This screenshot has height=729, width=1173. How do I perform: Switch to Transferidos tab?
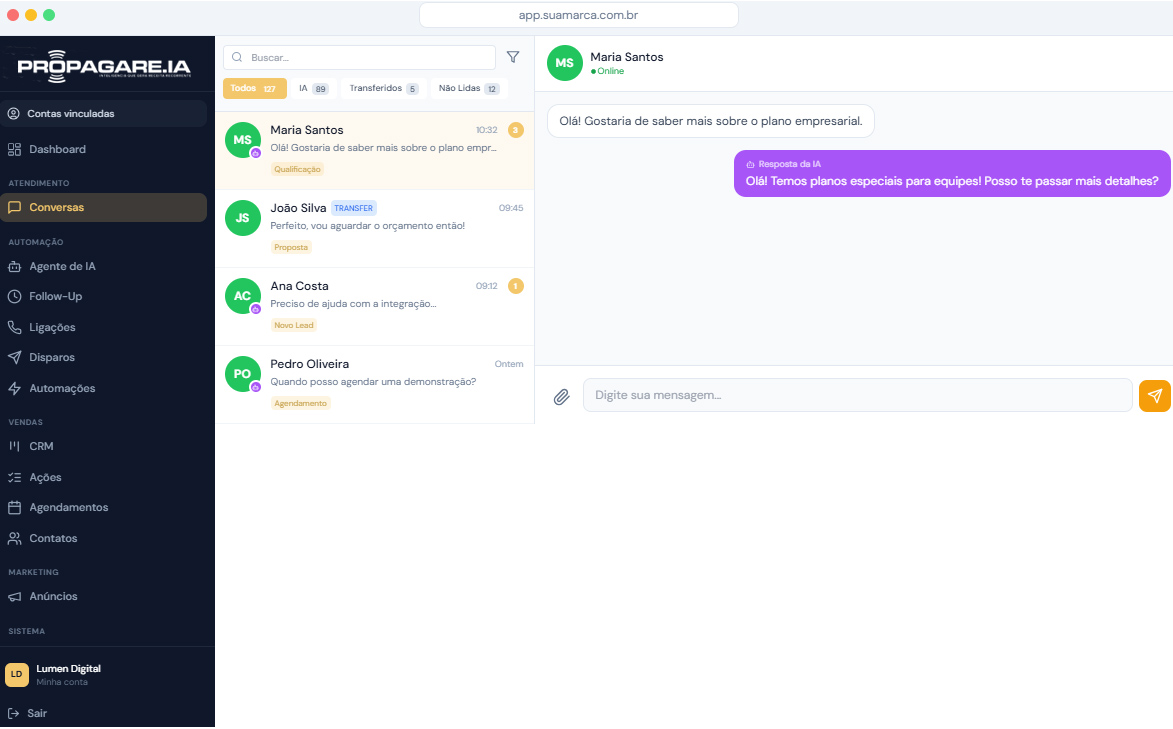(x=384, y=88)
